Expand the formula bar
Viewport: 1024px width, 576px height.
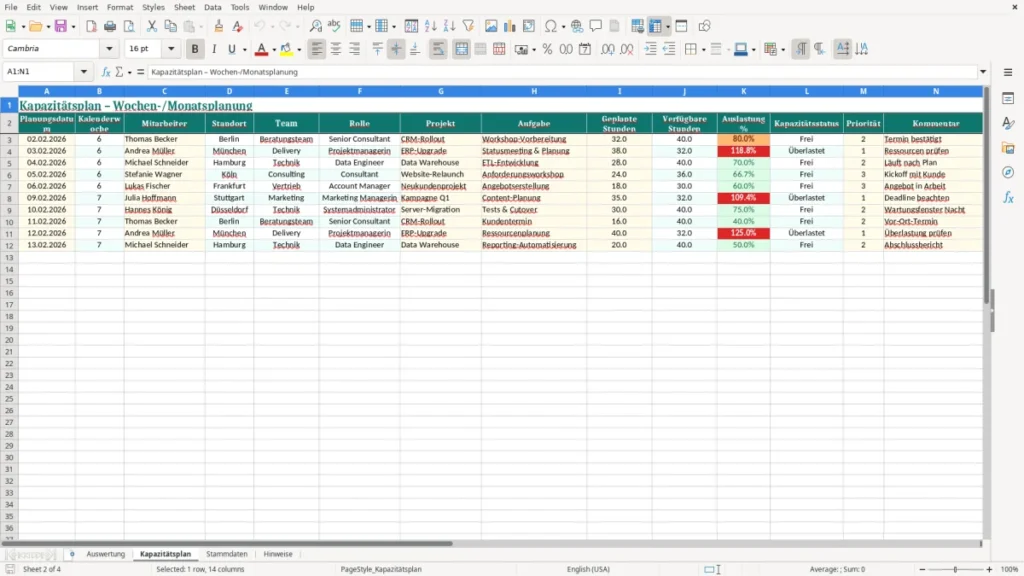coord(983,72)
